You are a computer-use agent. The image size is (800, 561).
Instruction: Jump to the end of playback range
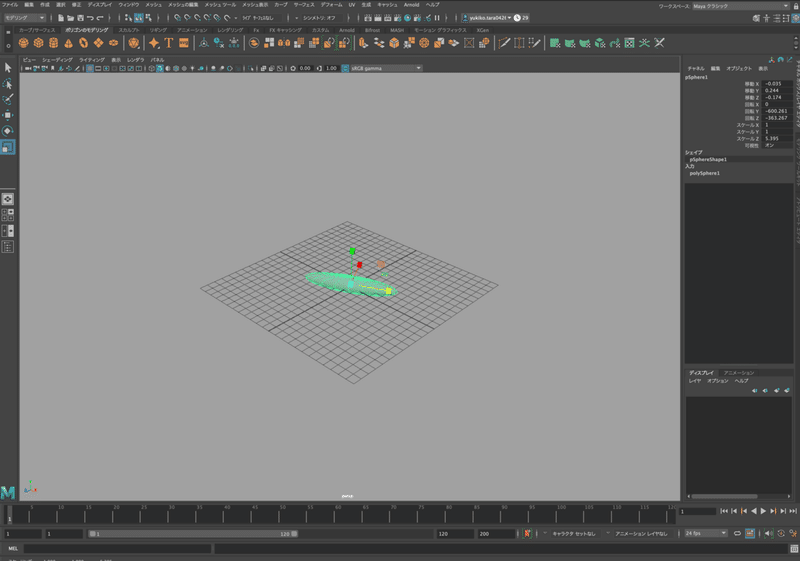coord(793,511)
